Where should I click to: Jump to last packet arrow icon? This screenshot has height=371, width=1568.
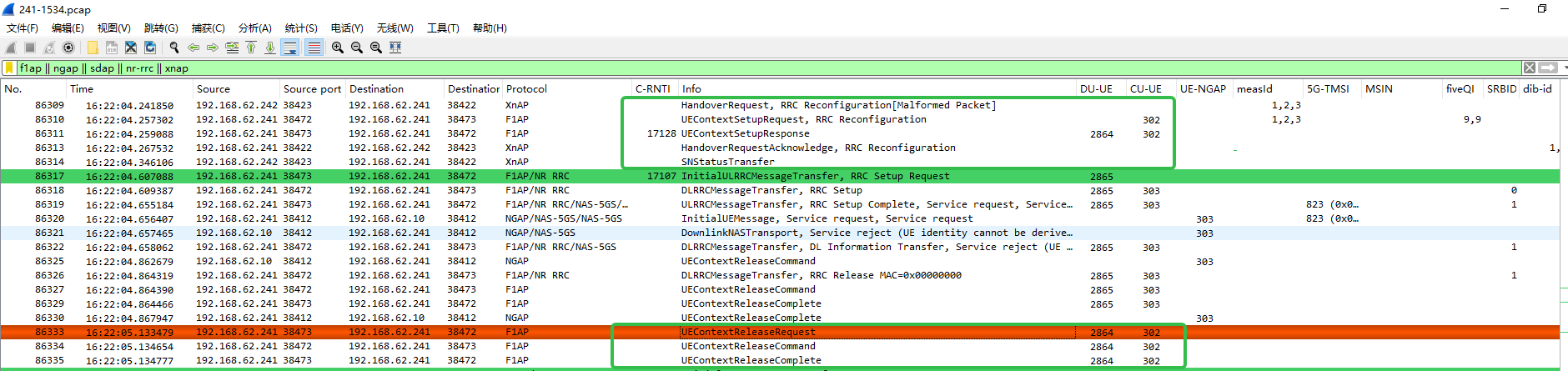270,48
